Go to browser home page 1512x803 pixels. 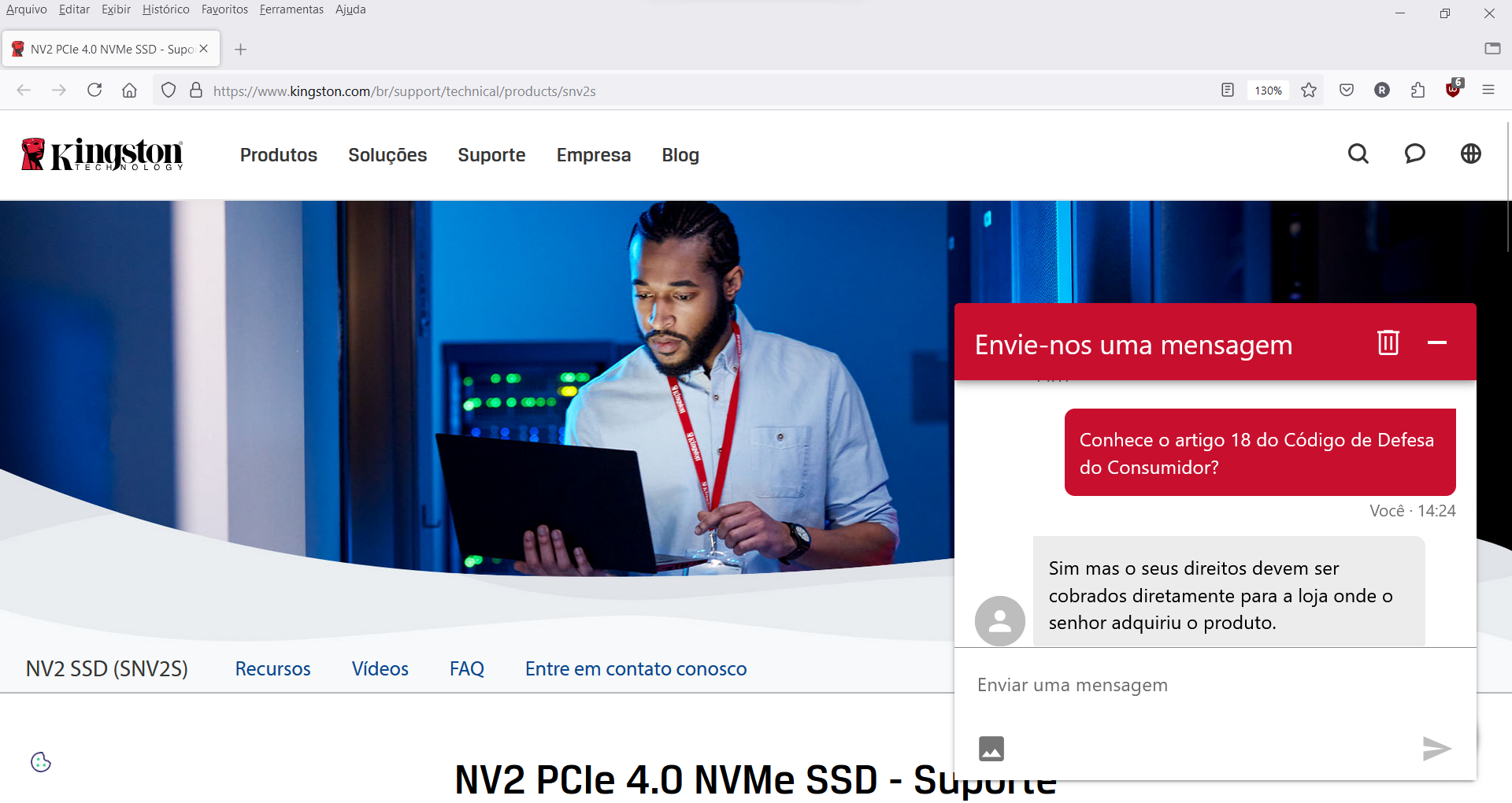(x=130, y=91)
